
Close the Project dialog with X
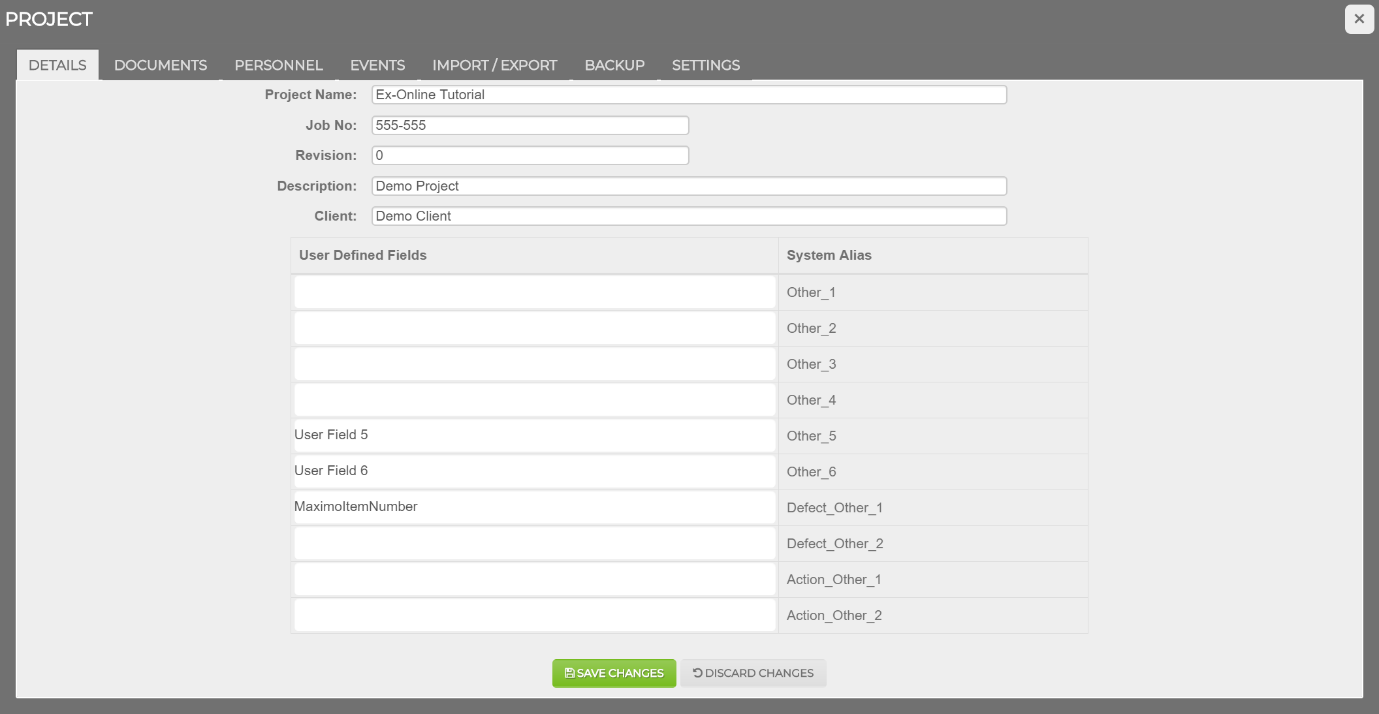coord(1358,19)
